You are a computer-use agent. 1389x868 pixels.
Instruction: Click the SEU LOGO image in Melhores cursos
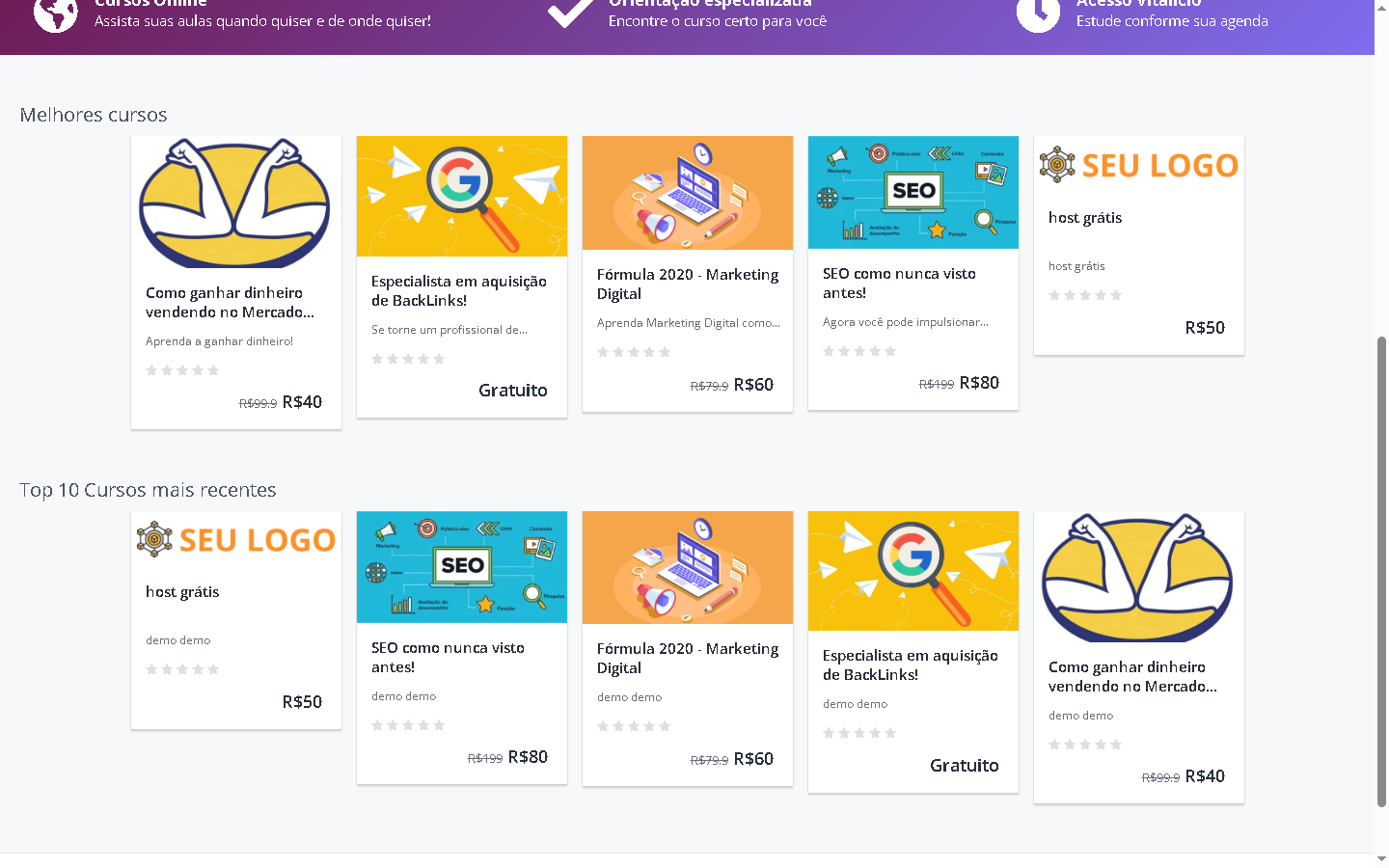coord(1139,165)
